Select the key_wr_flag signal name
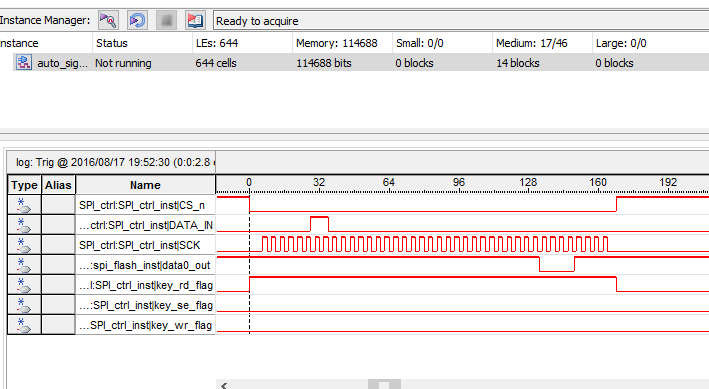709x389 pixels. (x=145, y=325)
